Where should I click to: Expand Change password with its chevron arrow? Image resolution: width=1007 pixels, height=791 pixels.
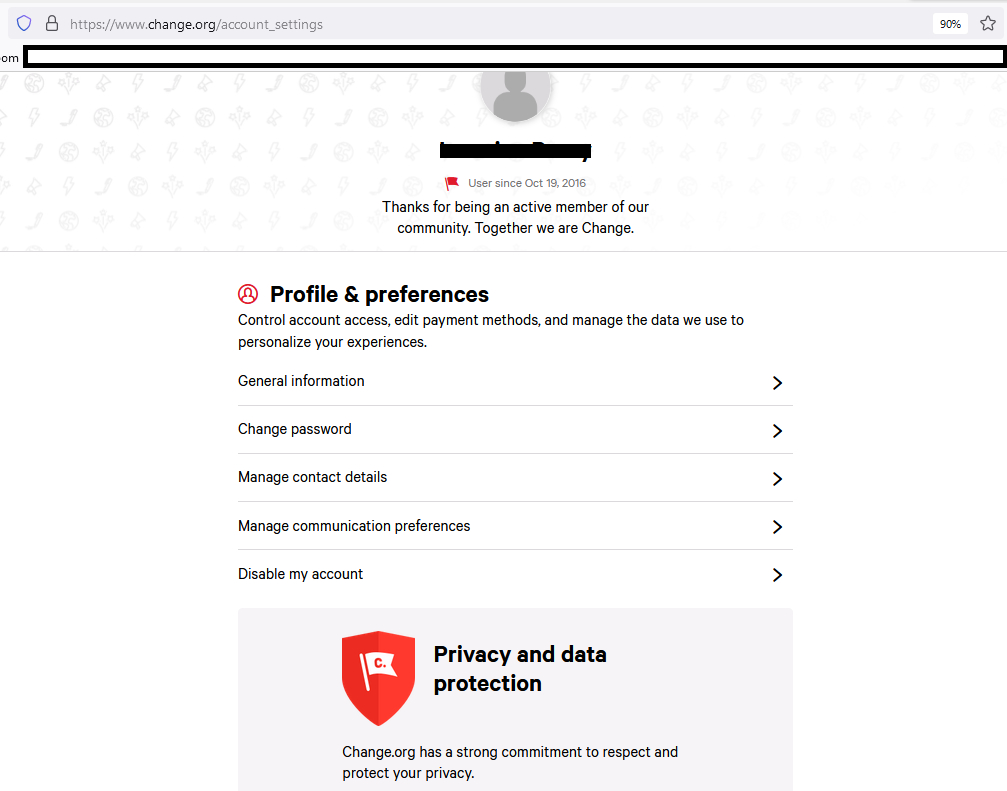coord(777,431)
